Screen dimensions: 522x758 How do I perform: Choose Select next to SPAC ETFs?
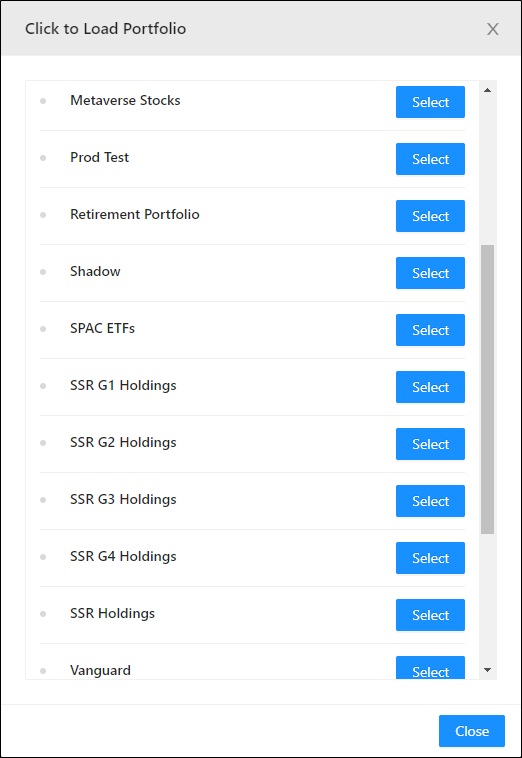point(430,330)
